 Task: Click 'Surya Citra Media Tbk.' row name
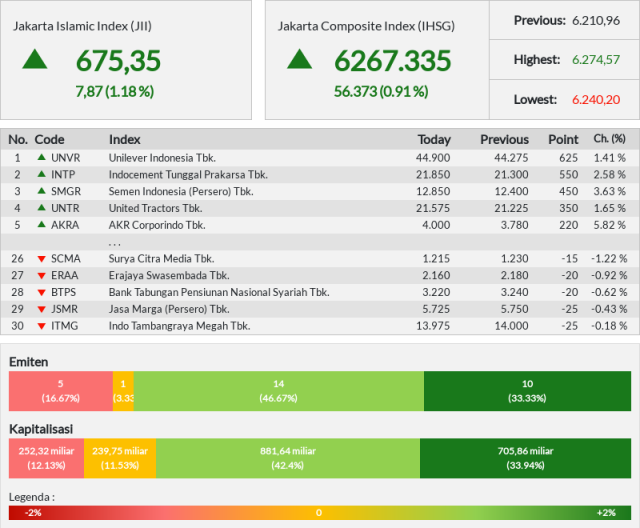click(x=162, y=259)
